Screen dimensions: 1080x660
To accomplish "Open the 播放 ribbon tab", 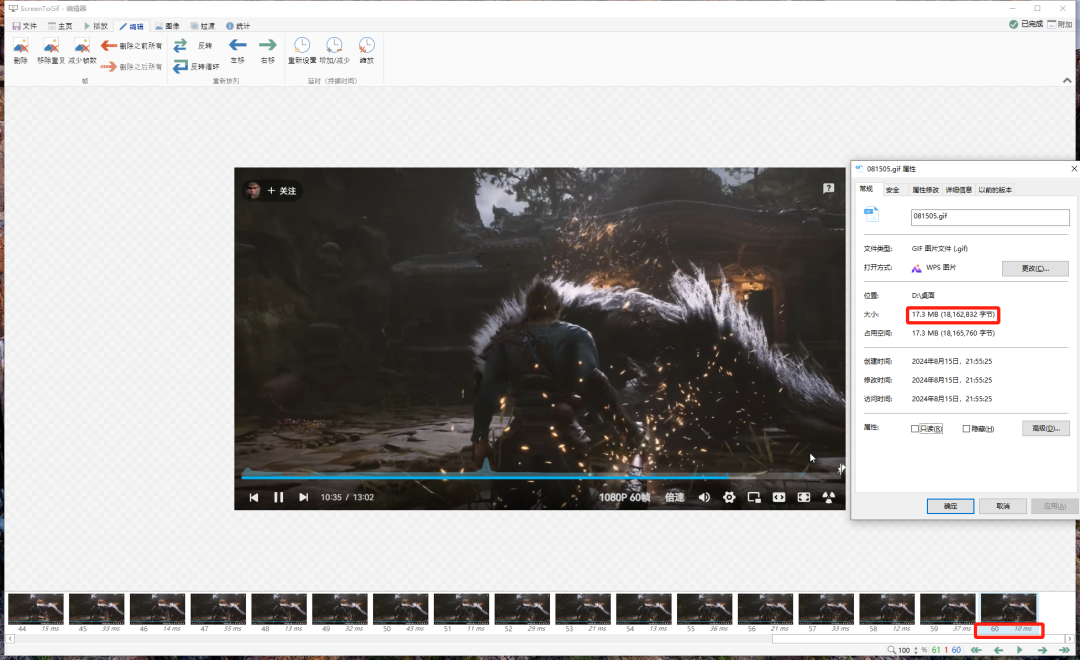I will pos(96,26).
